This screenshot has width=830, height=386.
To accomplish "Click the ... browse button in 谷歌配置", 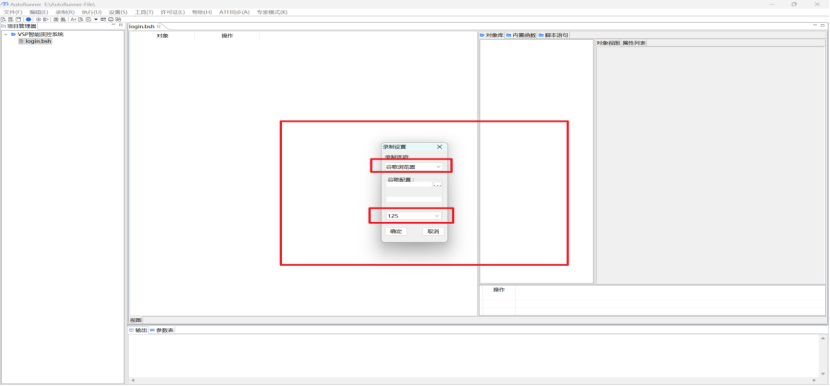I will tap(437, 185).
